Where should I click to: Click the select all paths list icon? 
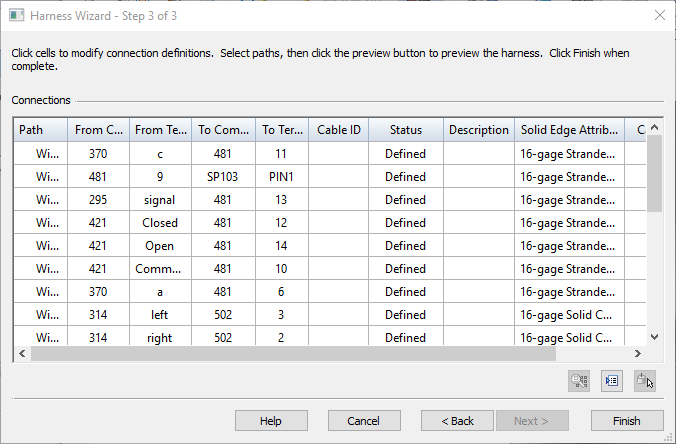612,380
